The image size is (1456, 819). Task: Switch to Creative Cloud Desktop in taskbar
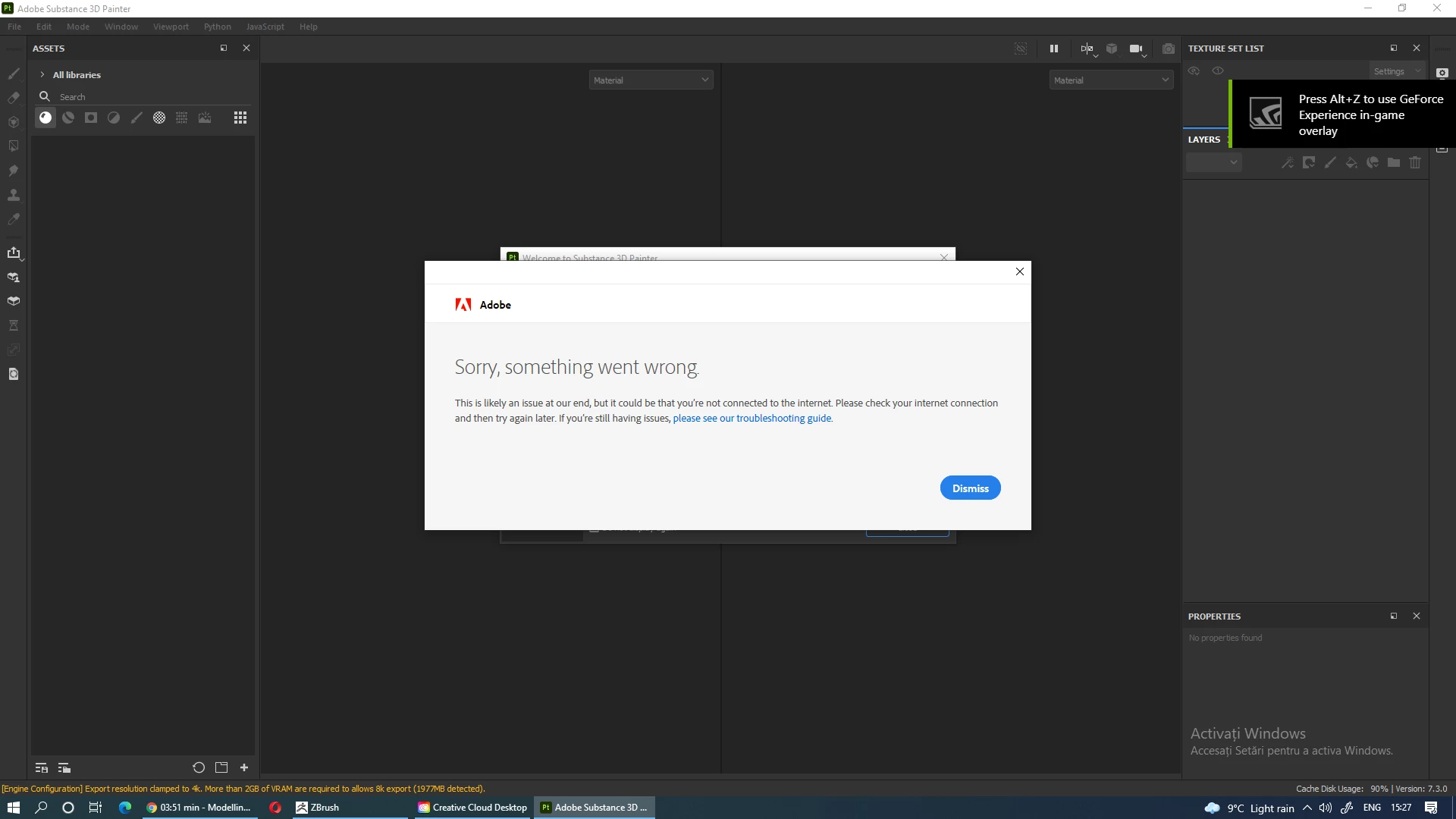click(472, 808)
